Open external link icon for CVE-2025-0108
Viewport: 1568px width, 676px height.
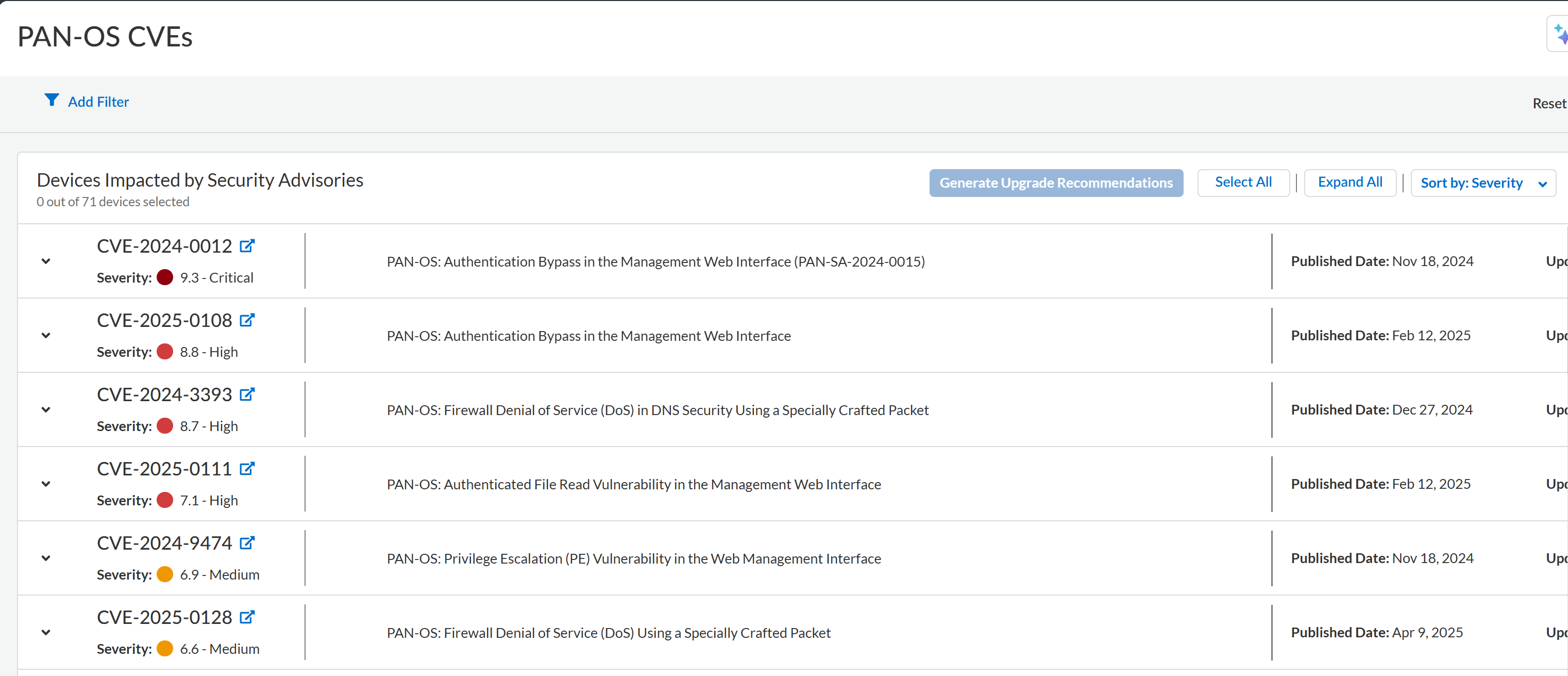(x=246, y=320)
